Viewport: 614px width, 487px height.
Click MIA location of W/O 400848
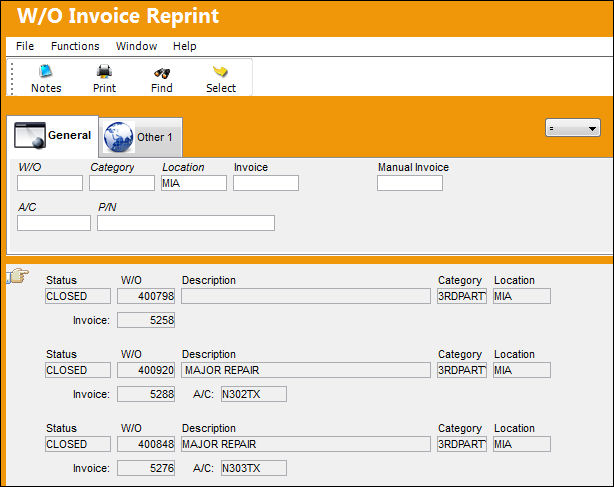522,444
